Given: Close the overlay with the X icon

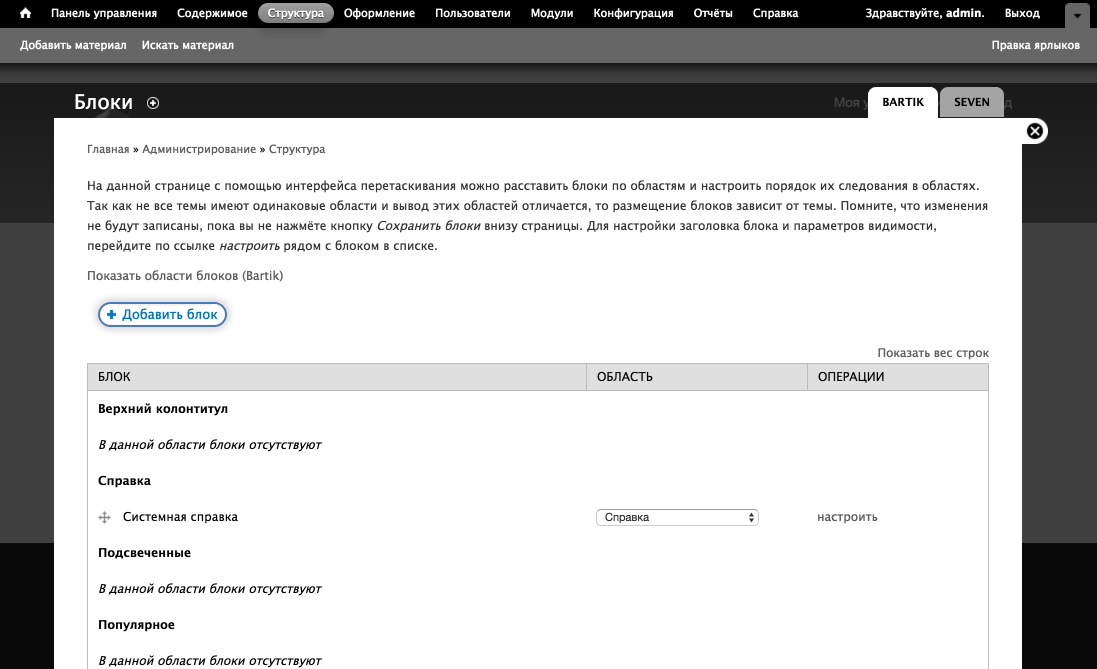Looking at the screenshot, I should pos(1035,131).
